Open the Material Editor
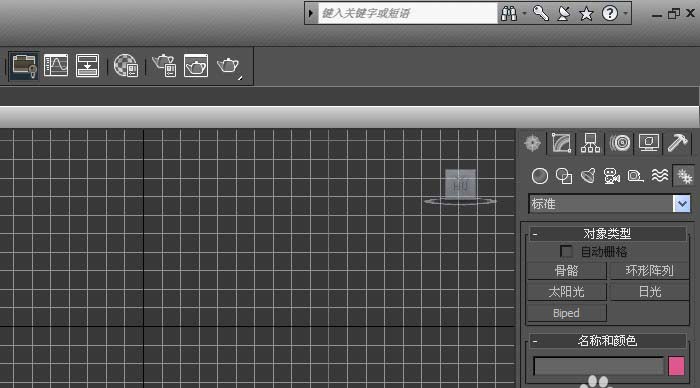This screenshot has width=700, height=388. tap(125, 66)
